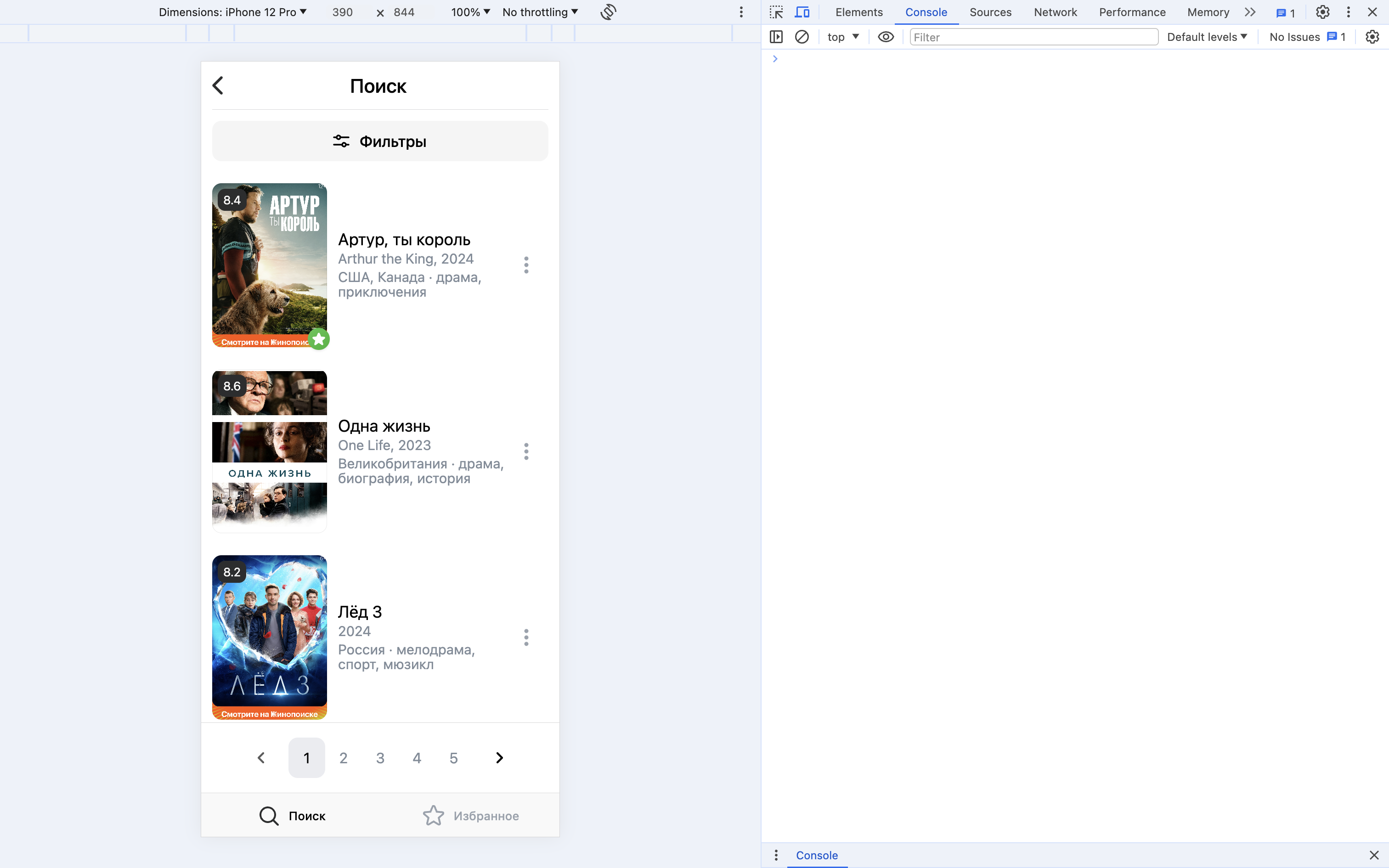Switch to the Memory tab

tap(1208, 12)
